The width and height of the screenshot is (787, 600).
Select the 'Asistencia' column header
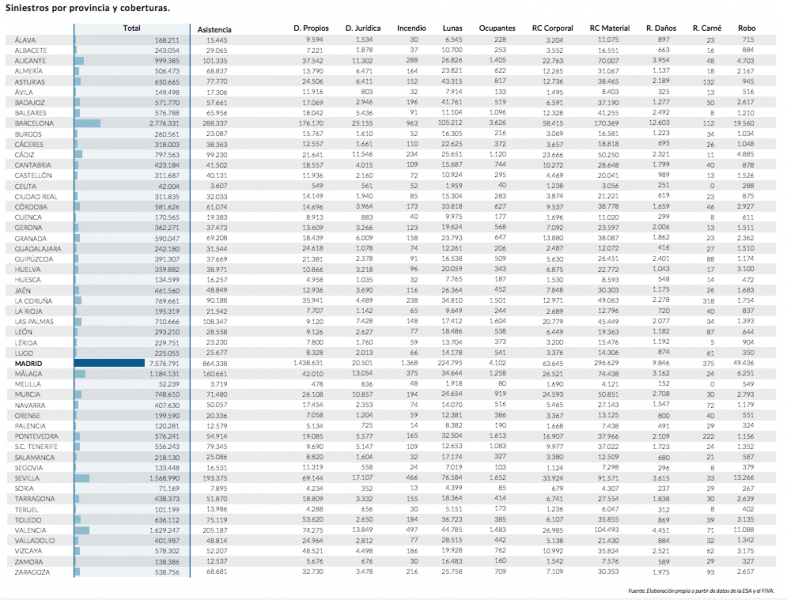click(214, 30)
